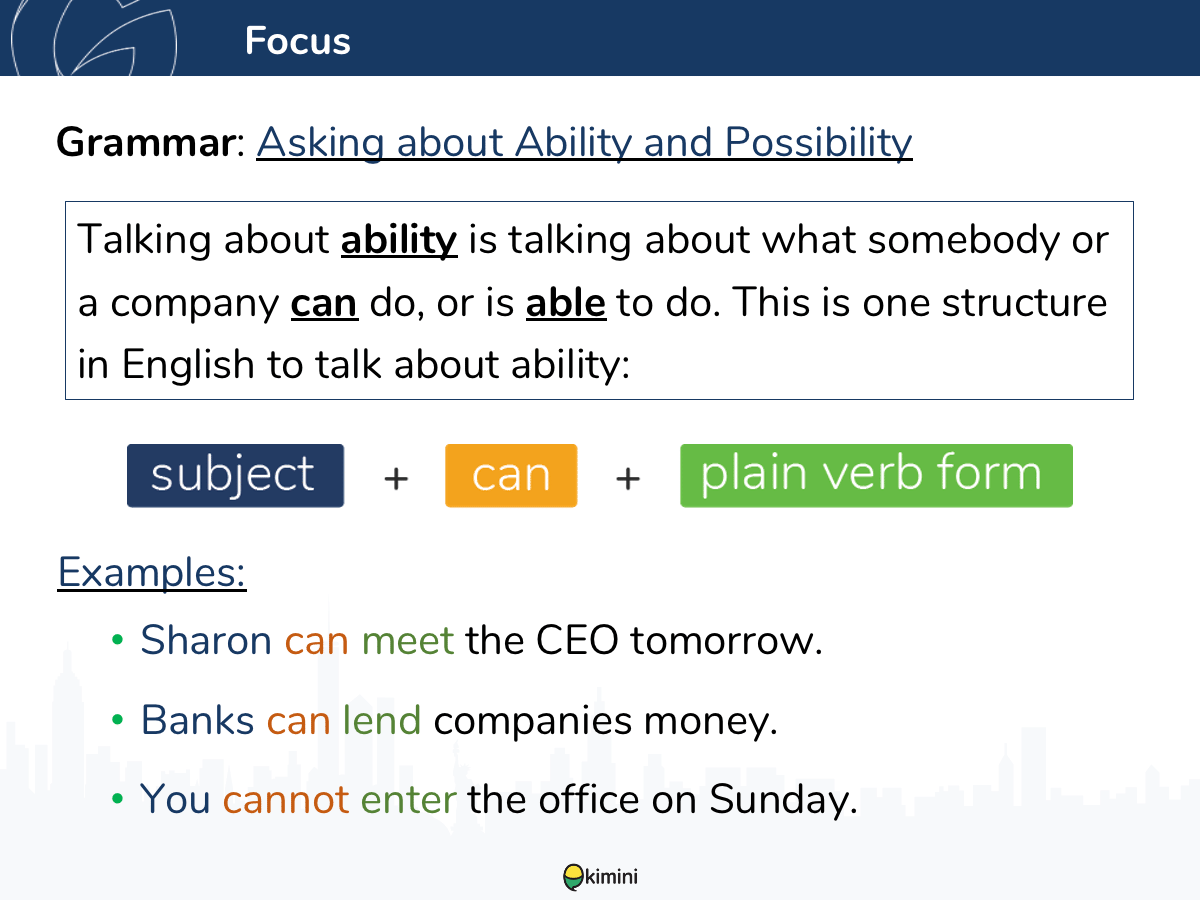1200x900 pixels.
Task: Click the word lend in the Banks example
Action: tap(381, 720)
